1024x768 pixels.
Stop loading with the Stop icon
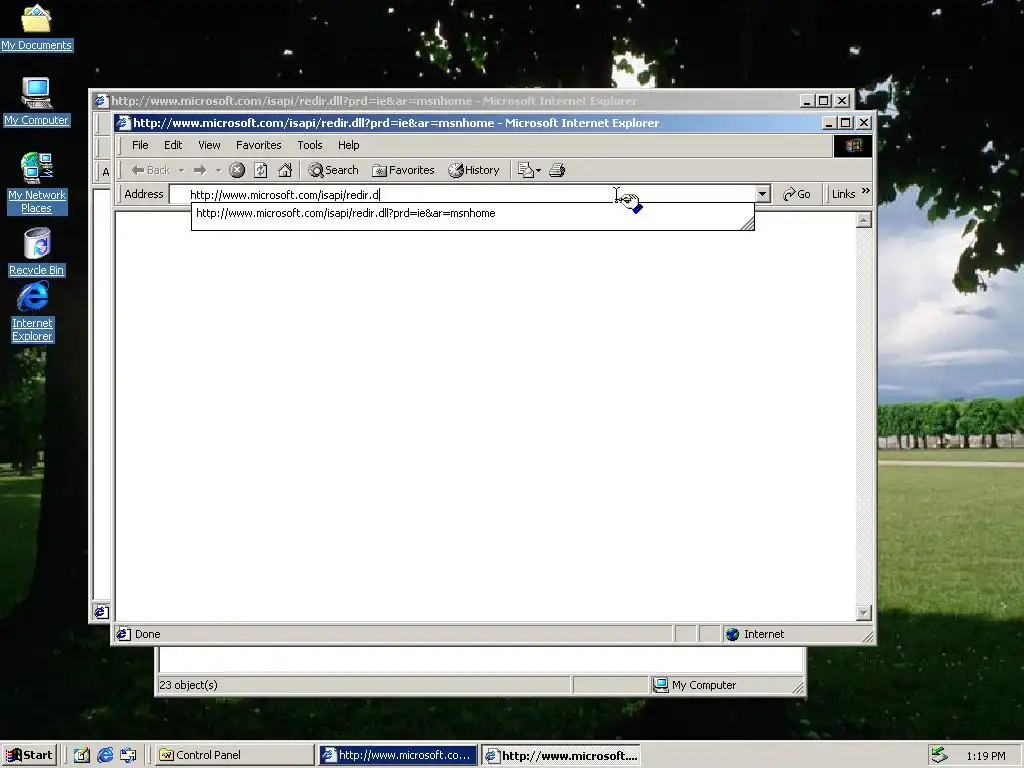237,170
